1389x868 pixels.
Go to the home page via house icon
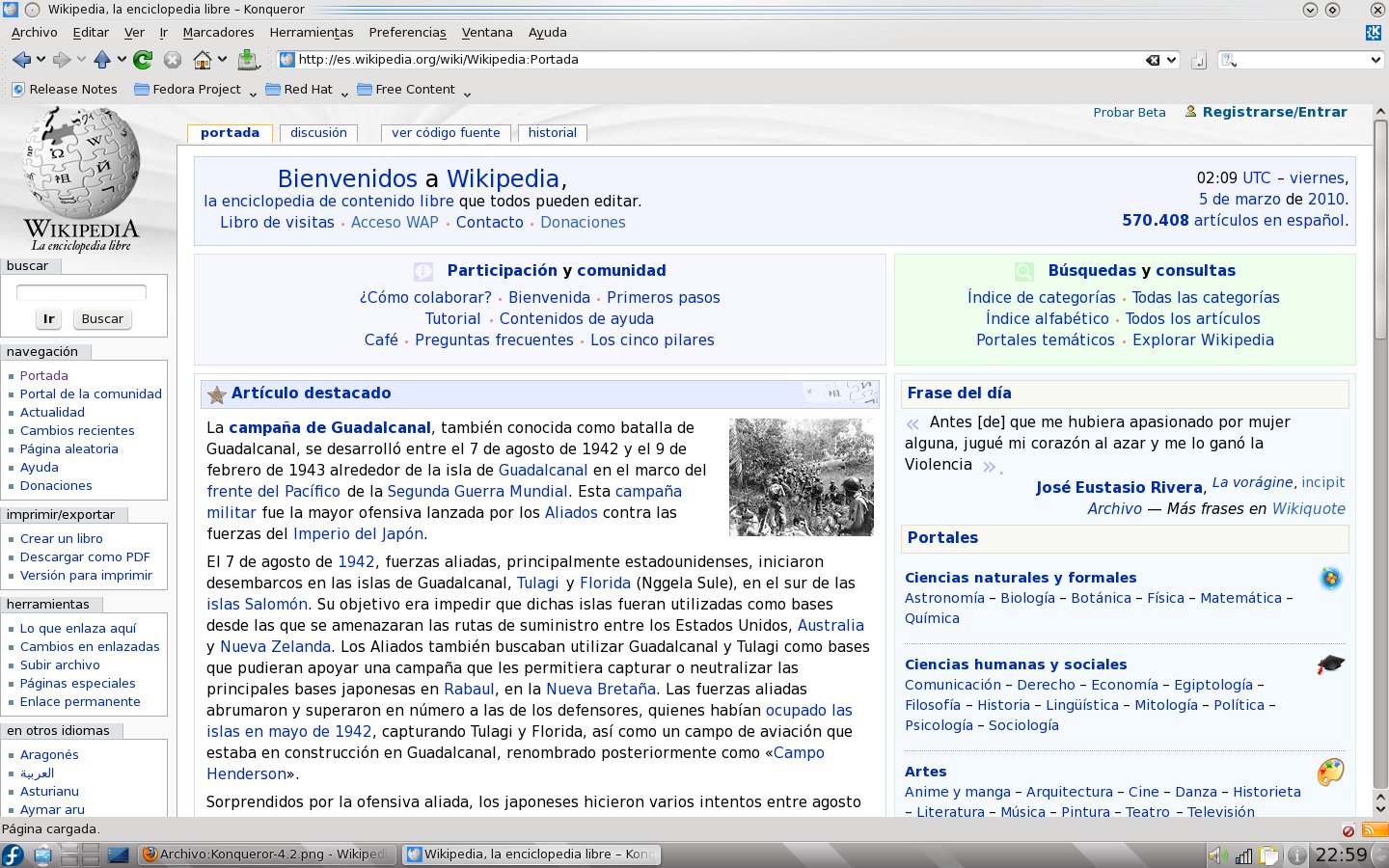tap(203, 60)
